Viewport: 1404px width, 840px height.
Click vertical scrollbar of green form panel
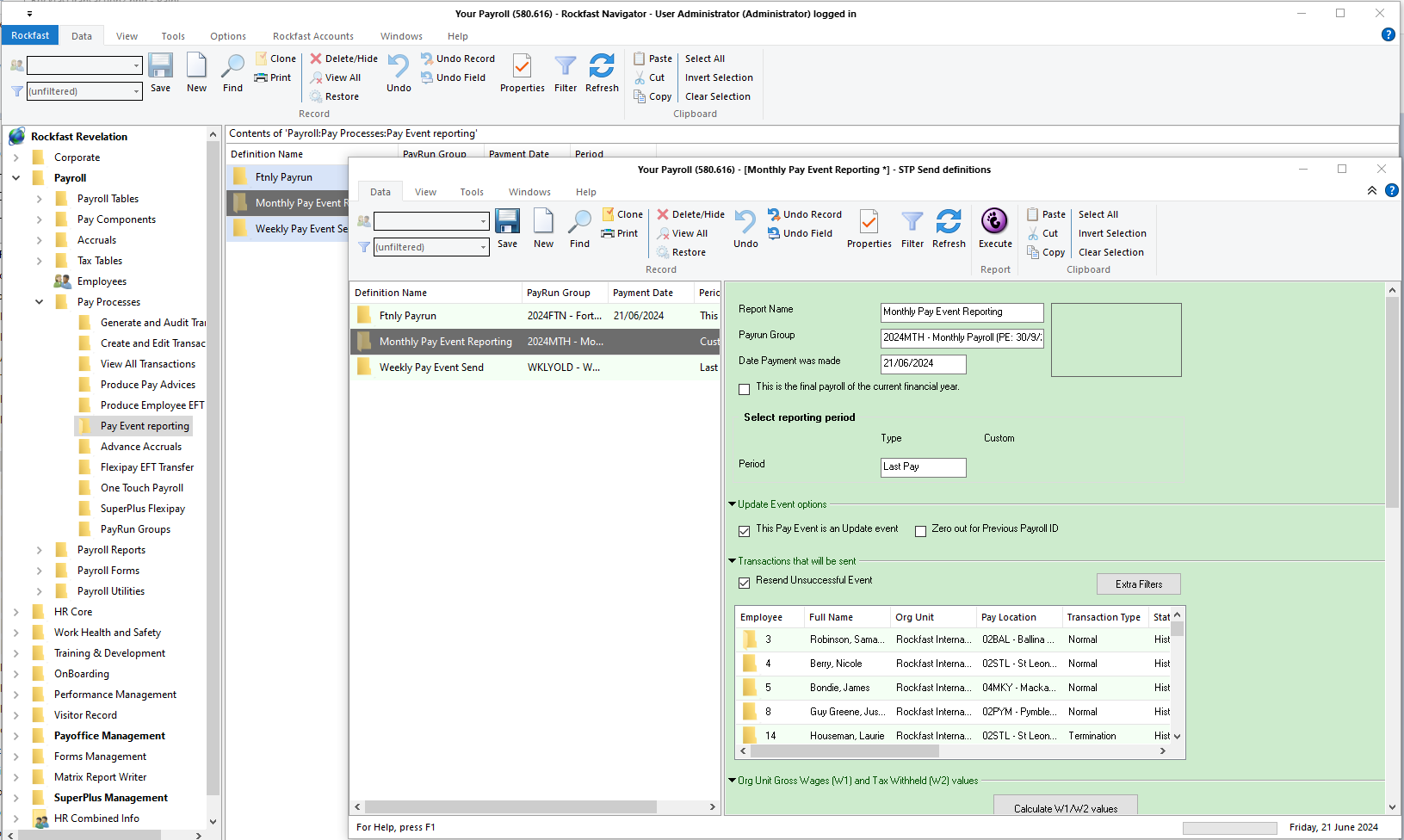click(x=1392, y=402)
